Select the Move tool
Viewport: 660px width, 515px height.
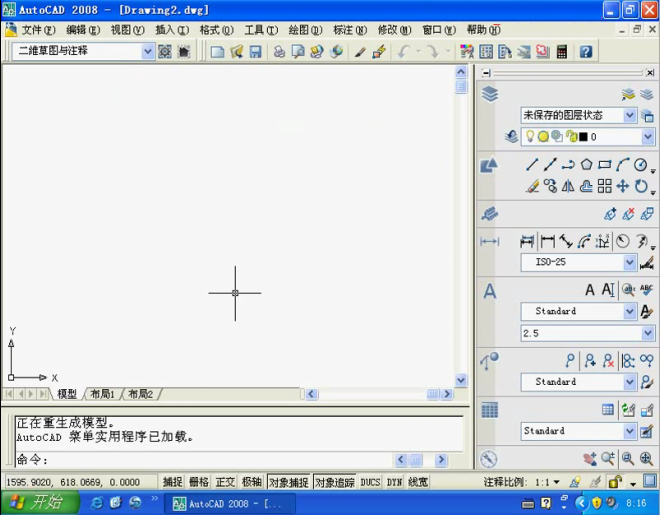(623, 186)
